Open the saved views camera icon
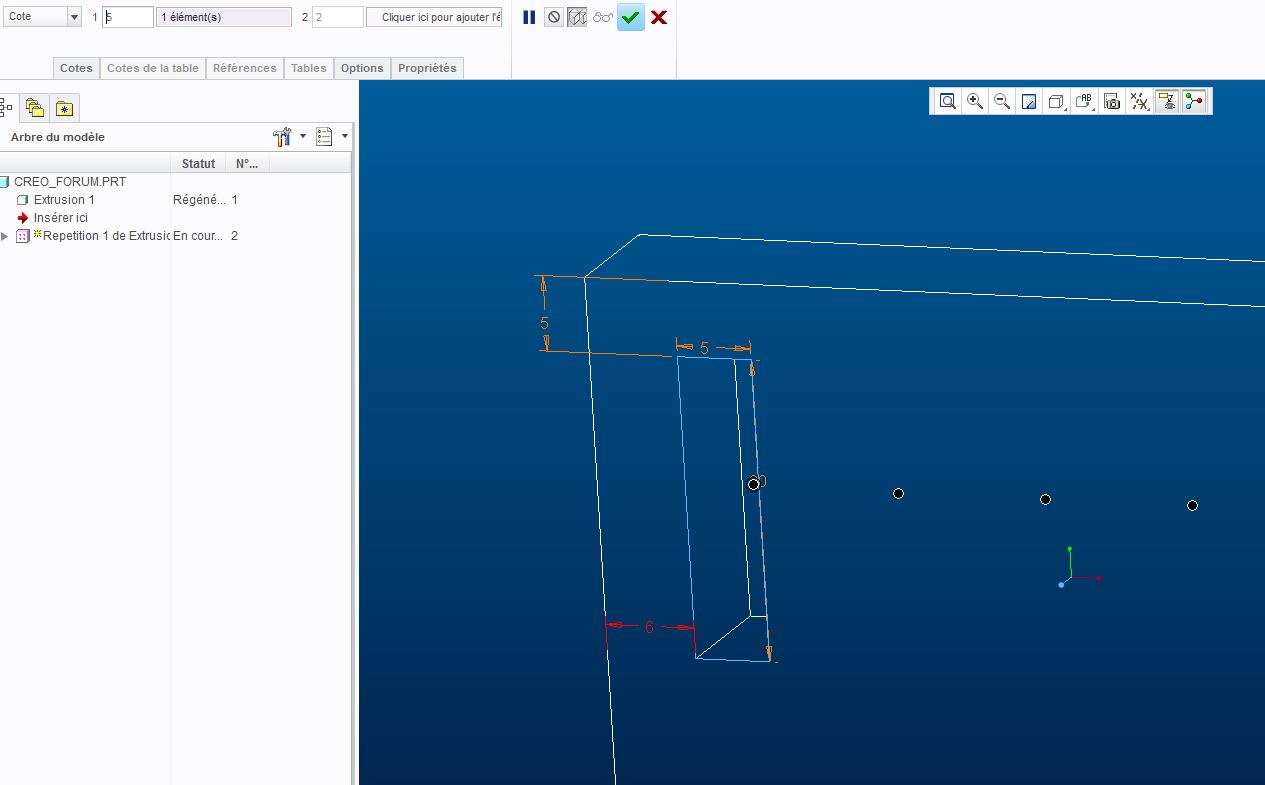The image size is (1265, 785). pyautogui.click(x=1112, y=101)
